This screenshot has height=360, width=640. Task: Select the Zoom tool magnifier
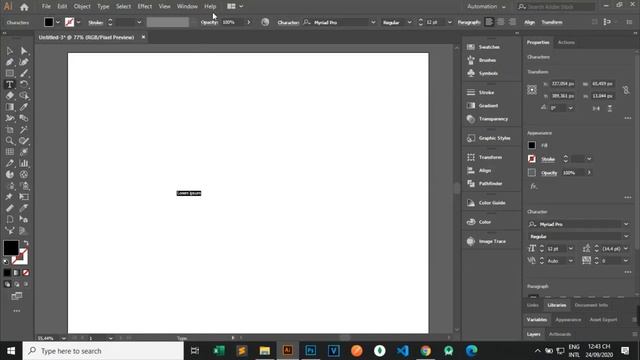(x=9, y=141)
